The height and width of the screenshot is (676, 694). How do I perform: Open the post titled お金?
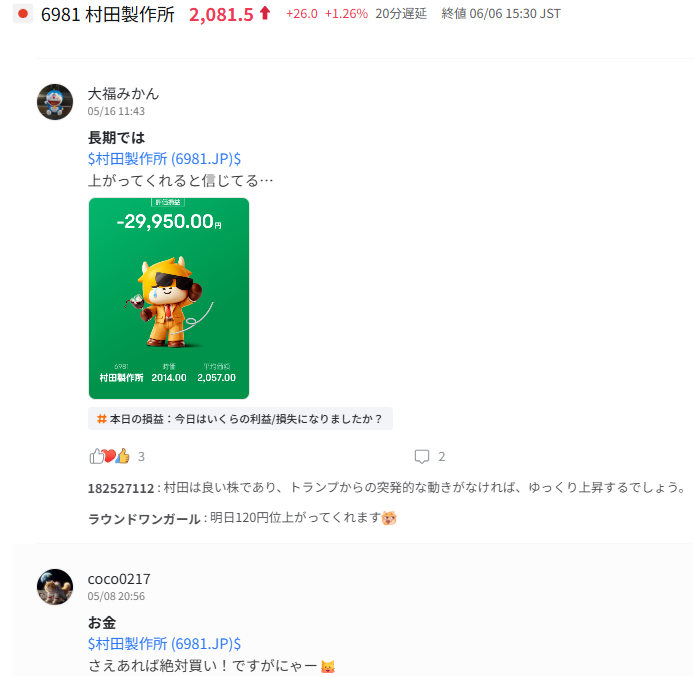102,622
